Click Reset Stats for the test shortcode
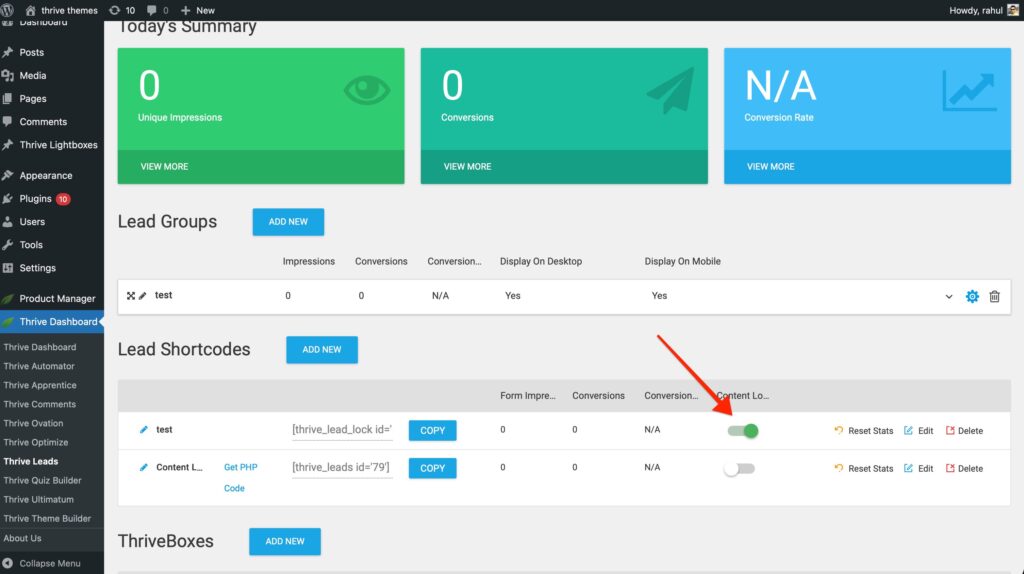The image size is (1024, 574). coord(863,431)
